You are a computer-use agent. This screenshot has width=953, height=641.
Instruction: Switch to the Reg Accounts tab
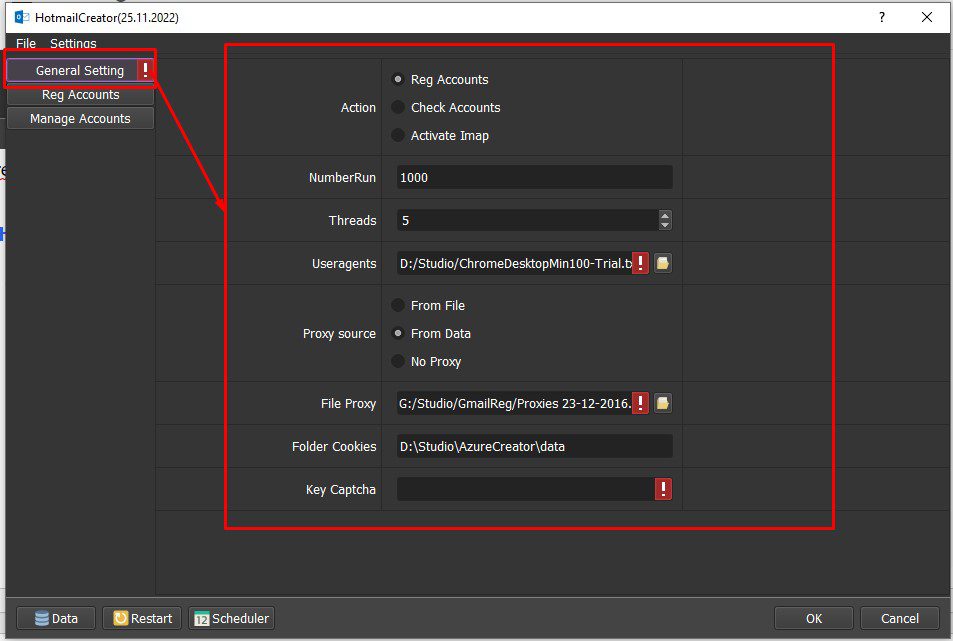click(x=80, y=95)
